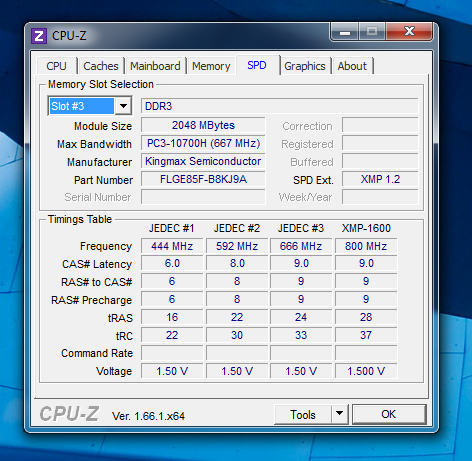
Task: Click the JEDEC #3 column header
Action: (x=301, y=228)
